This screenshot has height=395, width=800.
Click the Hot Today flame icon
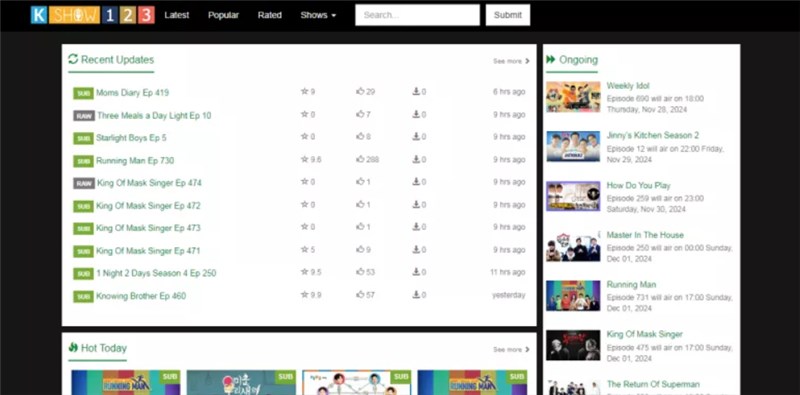coord(73,348)
